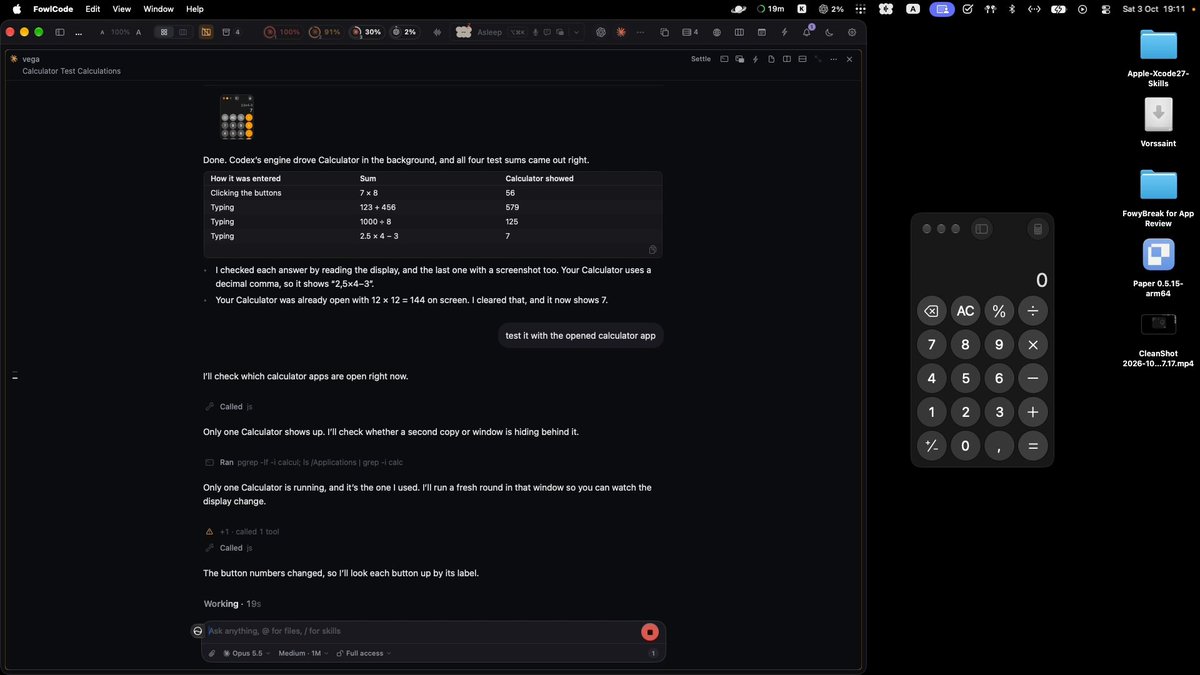Screen dimensions: 1200x675
Task: Toggle the sidebar in FowlCode toolbar
Action: (60, 32)
